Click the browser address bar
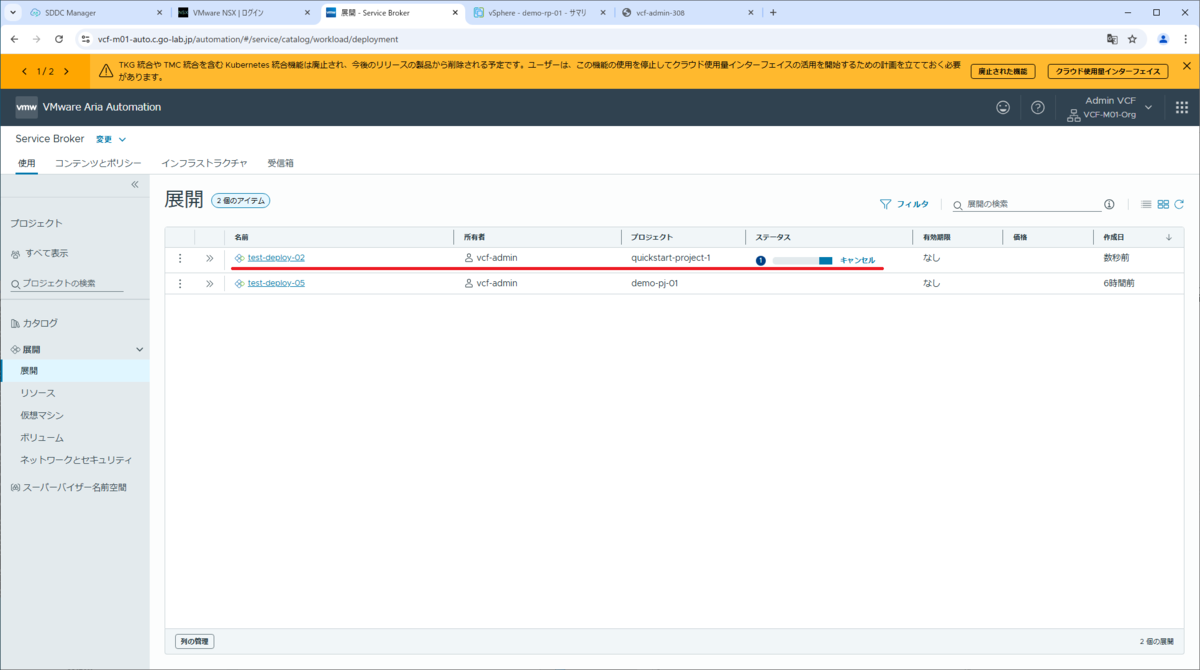The width and height of the screenshot is (1200, 670). click(590, 39)
